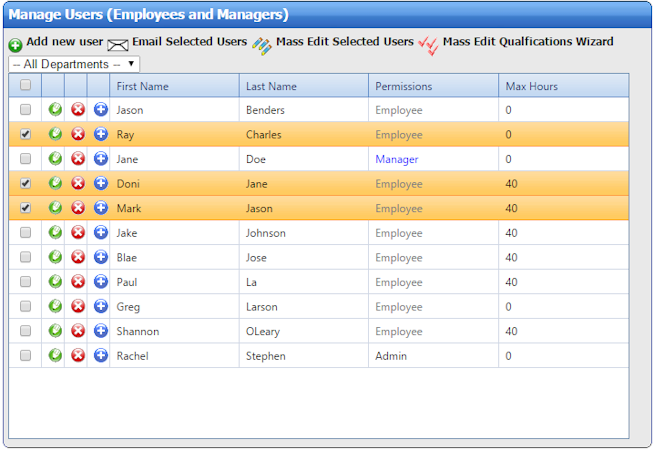Screen dimensions: 656x450
Task: Toggle the select-all checkbox in table header
Action: click(25, 86)
